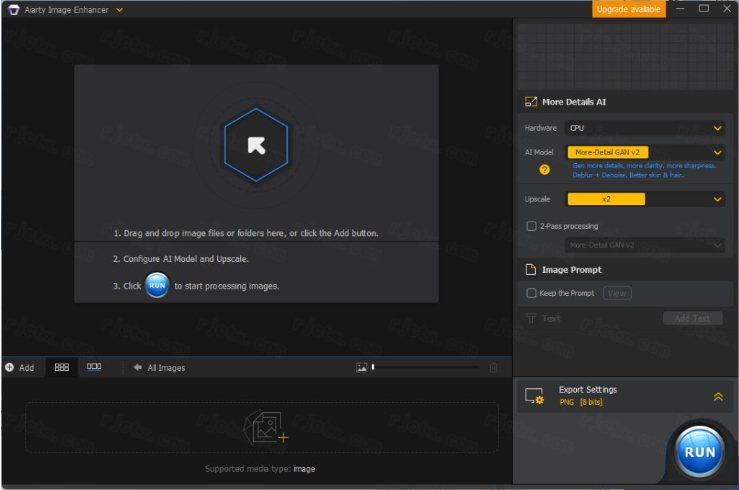Expand the Export Settings panel chevrons
The image size is (739, 490).
[718, 396]
